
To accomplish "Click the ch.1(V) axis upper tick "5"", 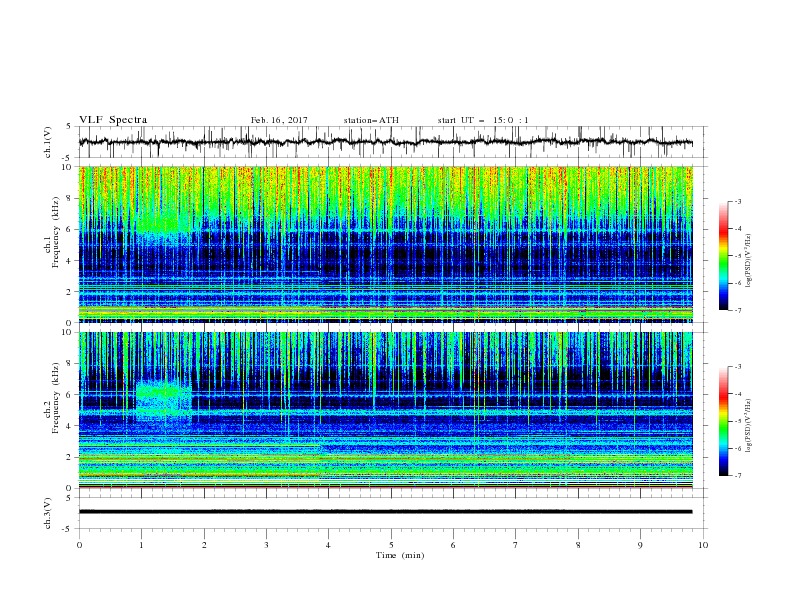I will point(69,127).
